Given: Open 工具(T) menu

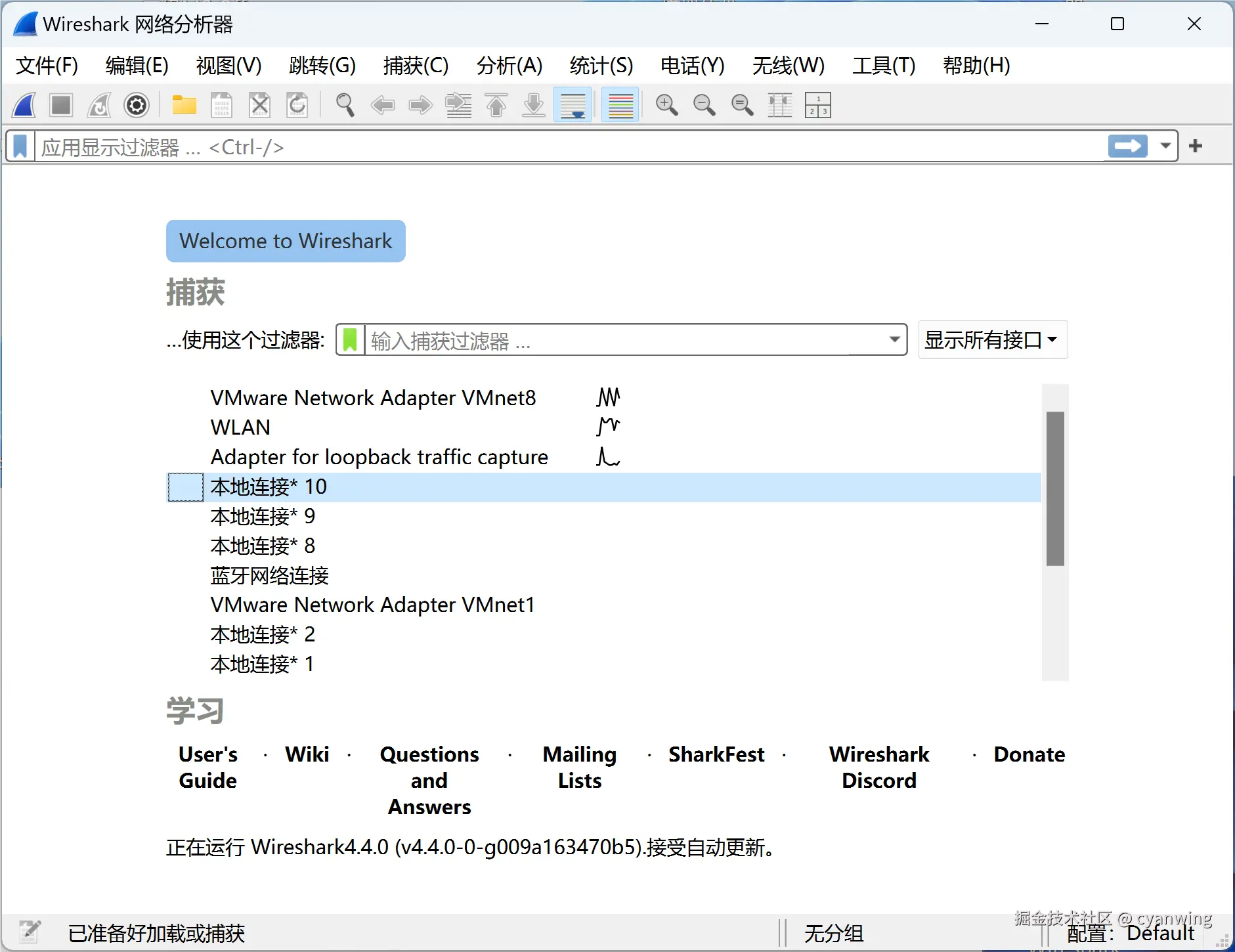Looking at the screenshot, I should (884, 66).
